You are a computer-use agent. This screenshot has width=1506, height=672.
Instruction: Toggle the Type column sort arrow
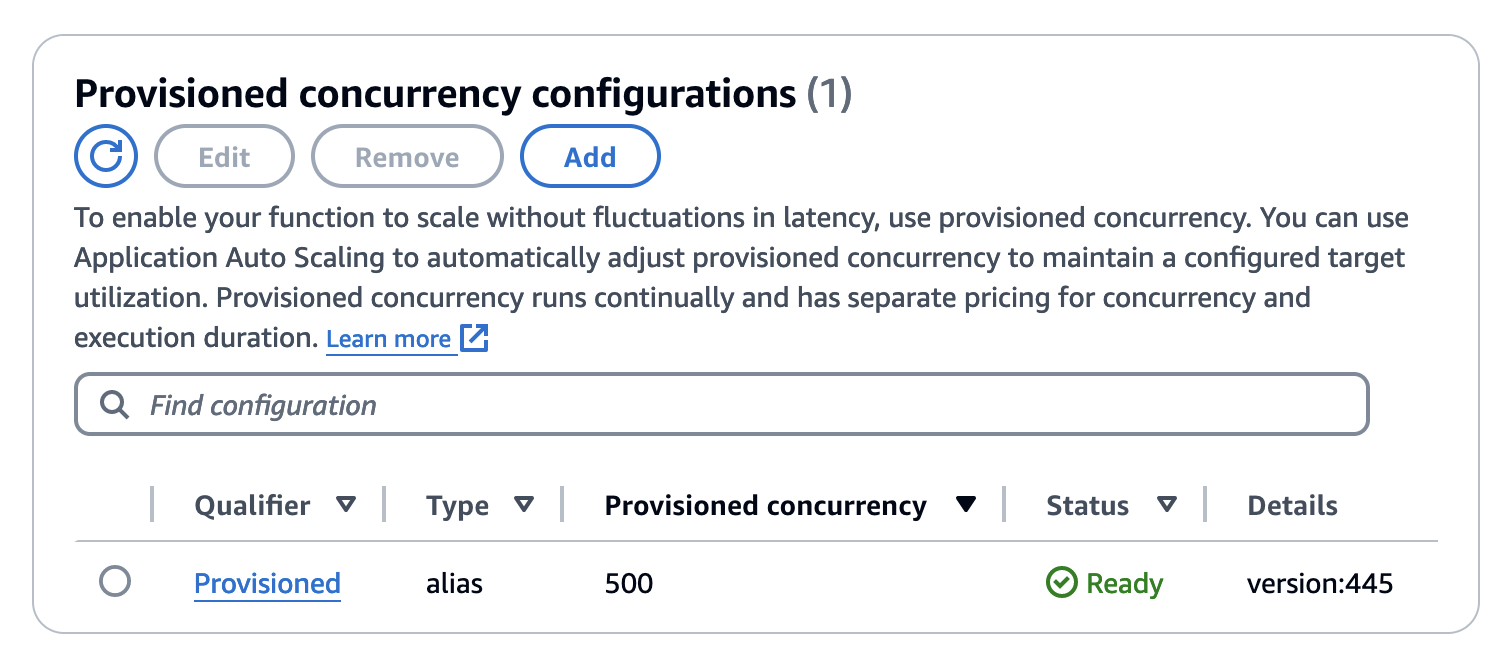point(523,505)
